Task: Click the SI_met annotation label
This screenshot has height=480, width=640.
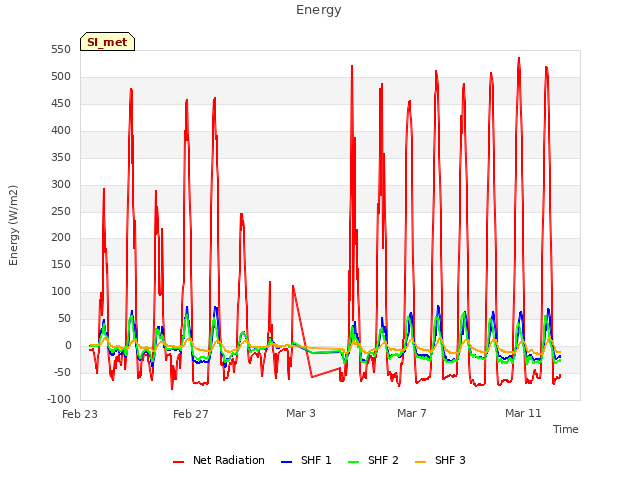Action: pos(107,42)
